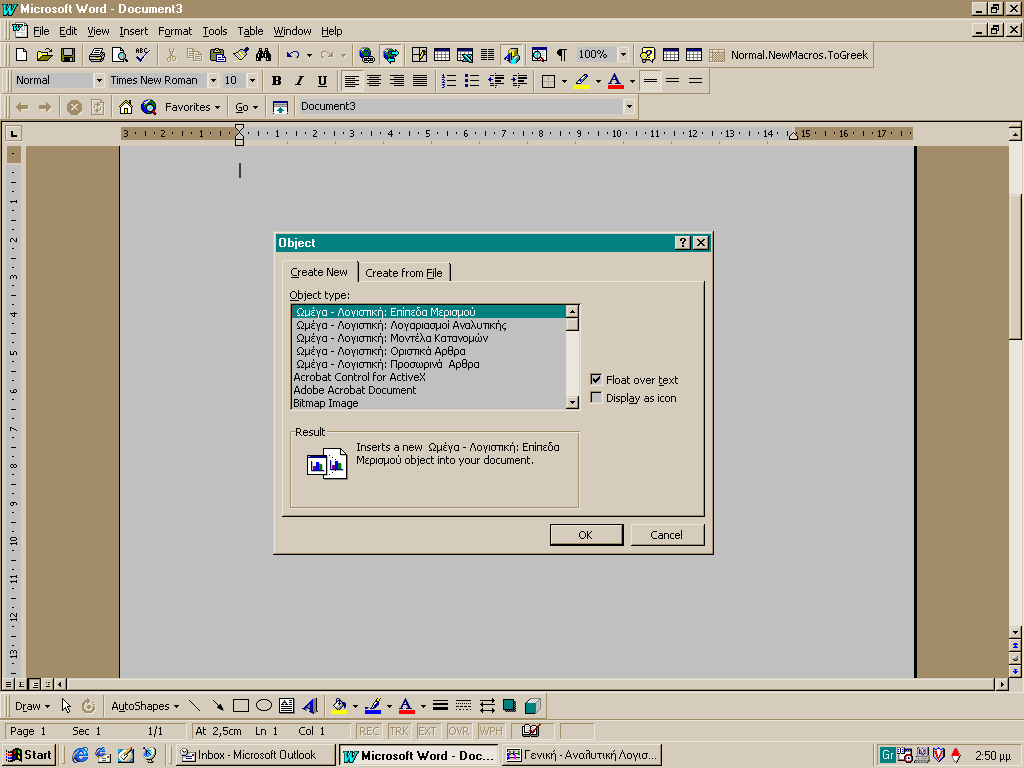Image resolution: width=1024 pixels, height=768 pixels.
Task: Switch to the Create from File tab
Action: click(x=404, y=273)
